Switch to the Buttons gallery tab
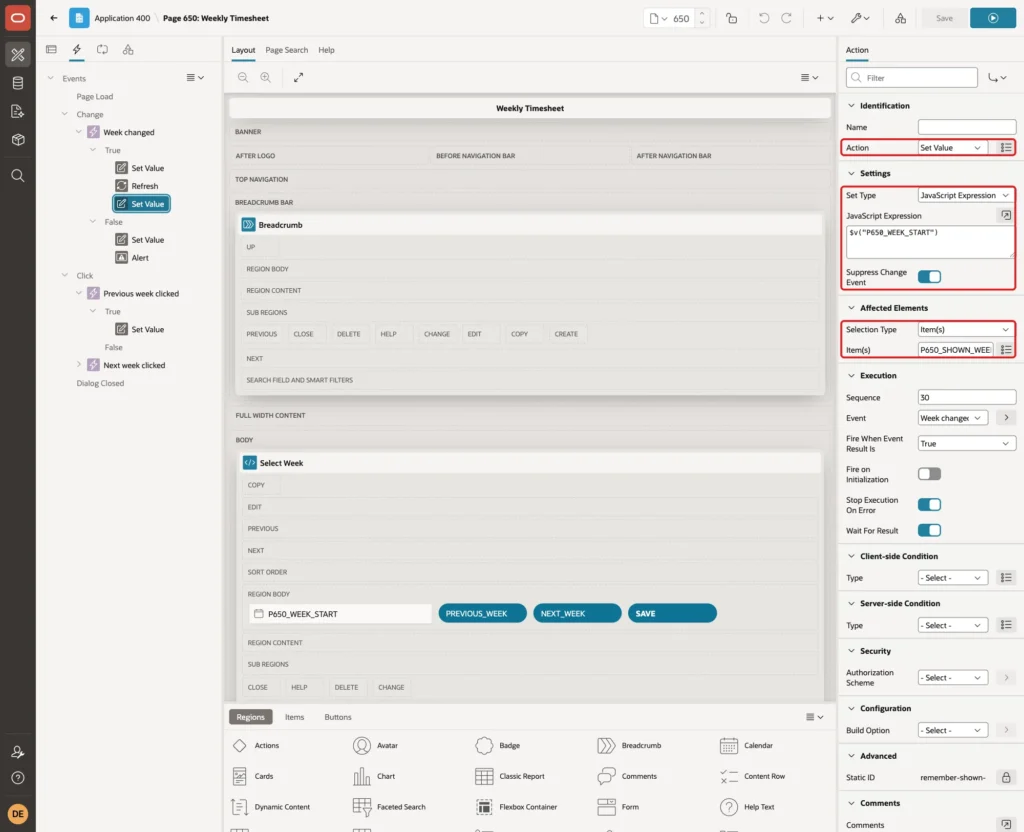This screenshot has height=832, width=1024. tap(338, 717)
